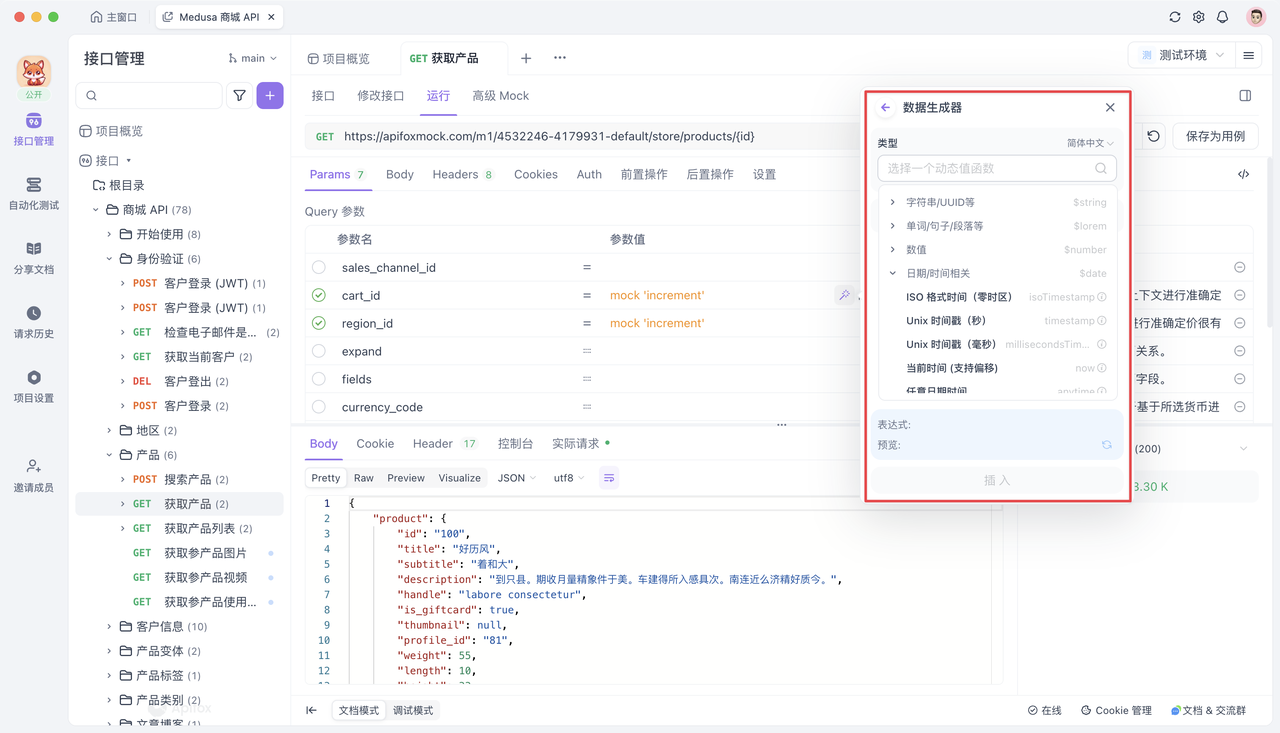
Task: Switch to the 修改接口 tab
Action: [381, 96]
